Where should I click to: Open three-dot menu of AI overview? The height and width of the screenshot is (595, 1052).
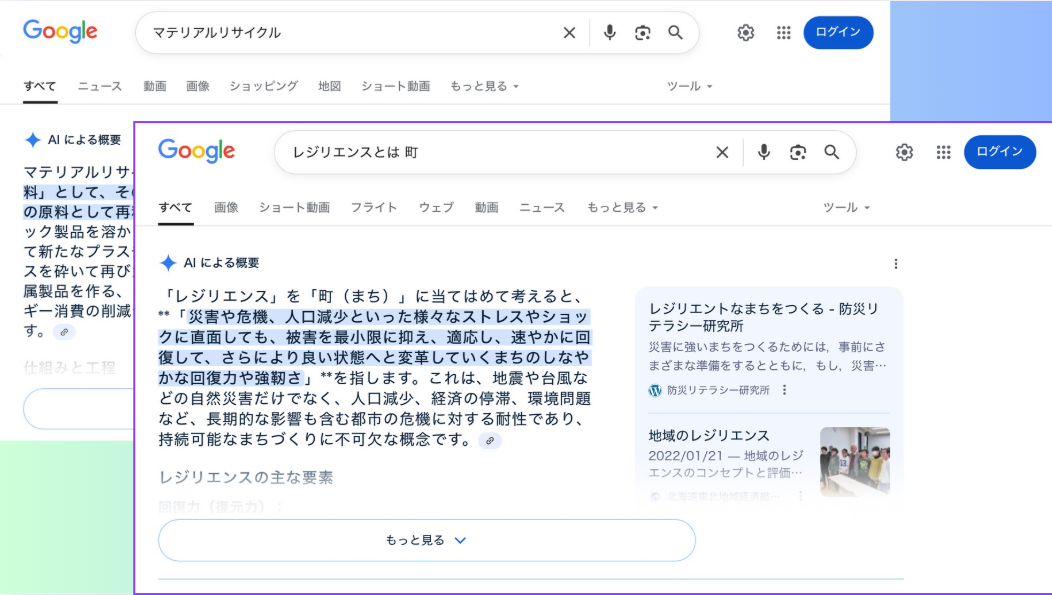896,264
